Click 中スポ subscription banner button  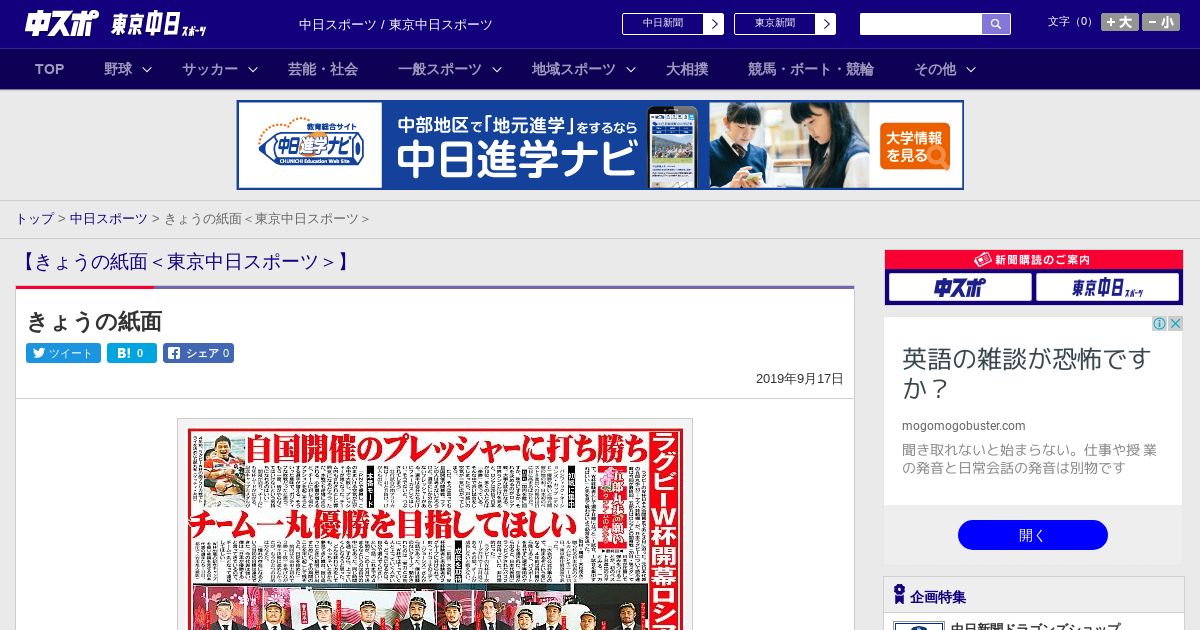[960, 288]
